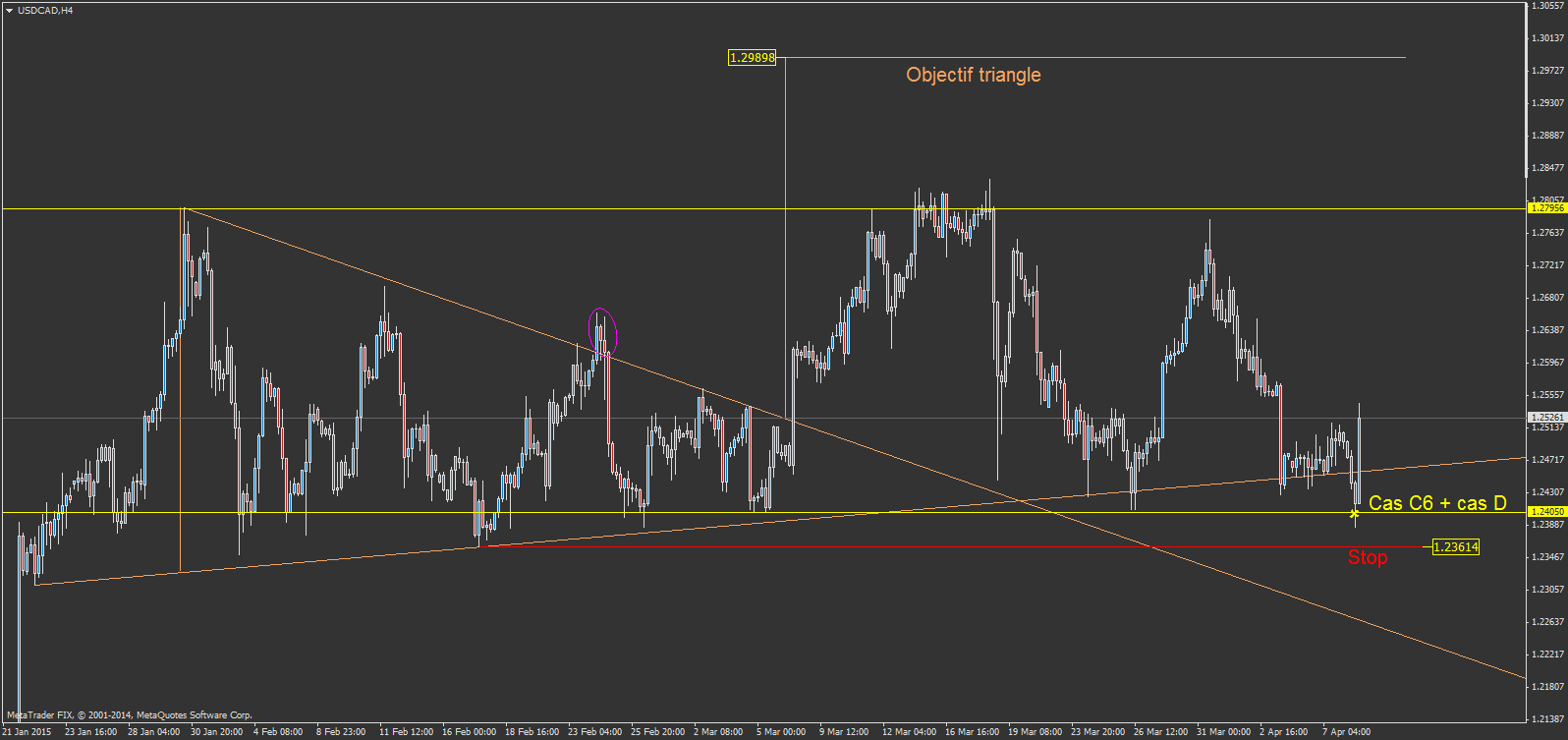Click the "19 Mar 08:00" time axis label
The width and height of the screenshot is (1568, 740).
tap(1035, 732)
